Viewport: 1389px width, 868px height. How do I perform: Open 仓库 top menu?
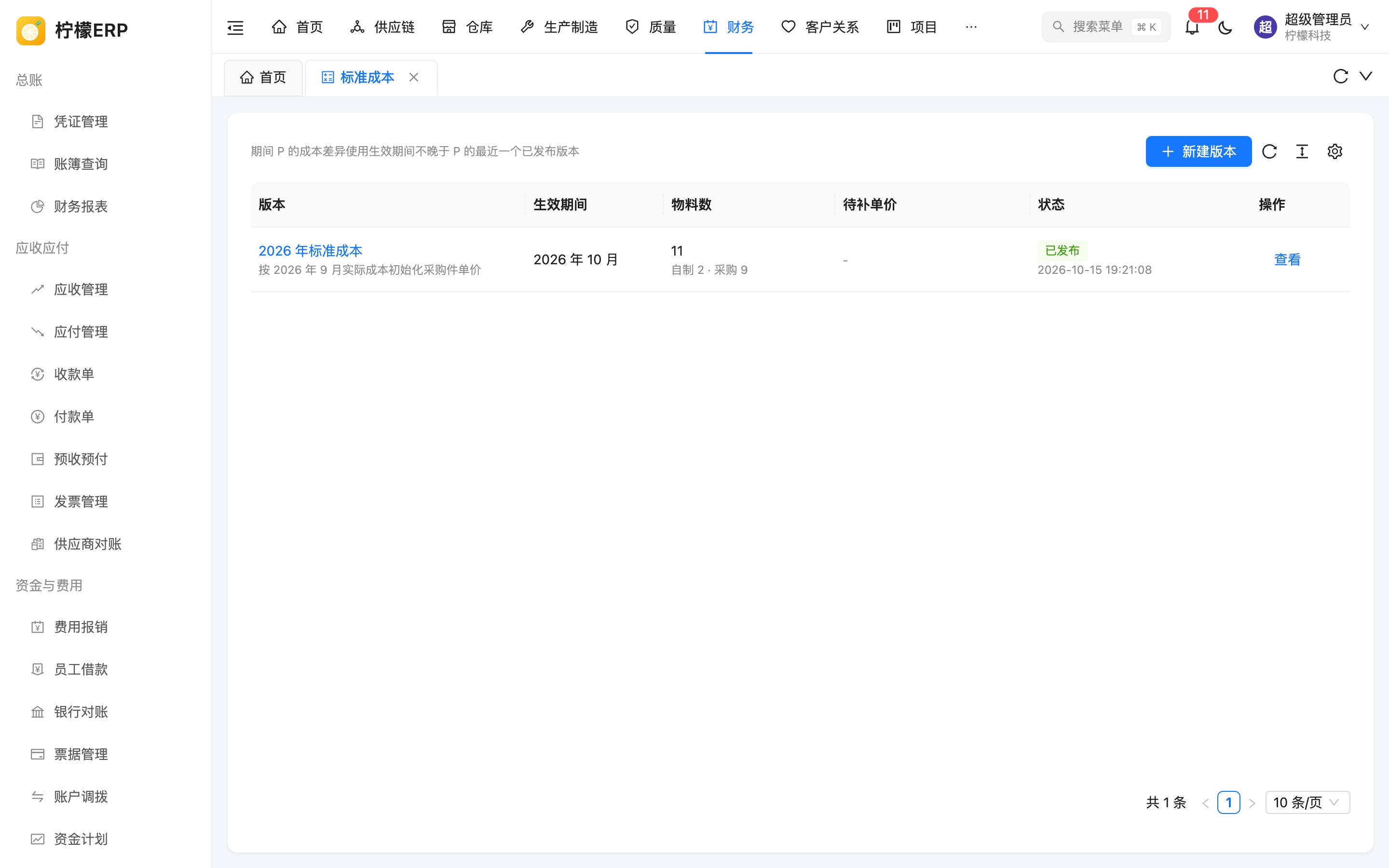(x=467, y=27)
